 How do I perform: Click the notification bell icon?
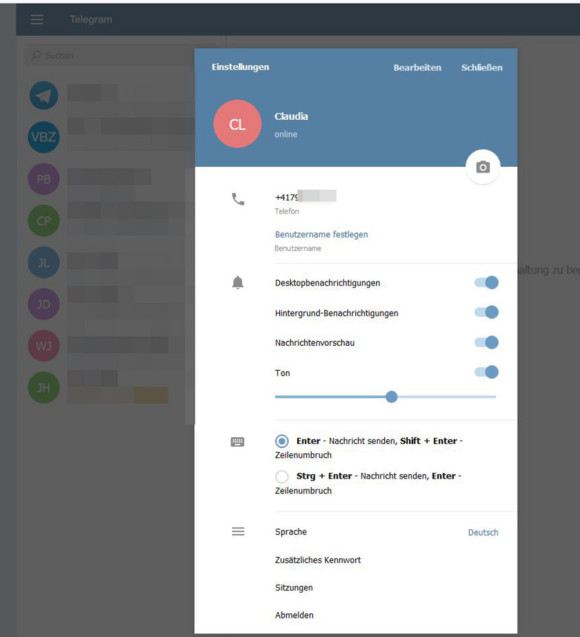click(x=238, y=282)
